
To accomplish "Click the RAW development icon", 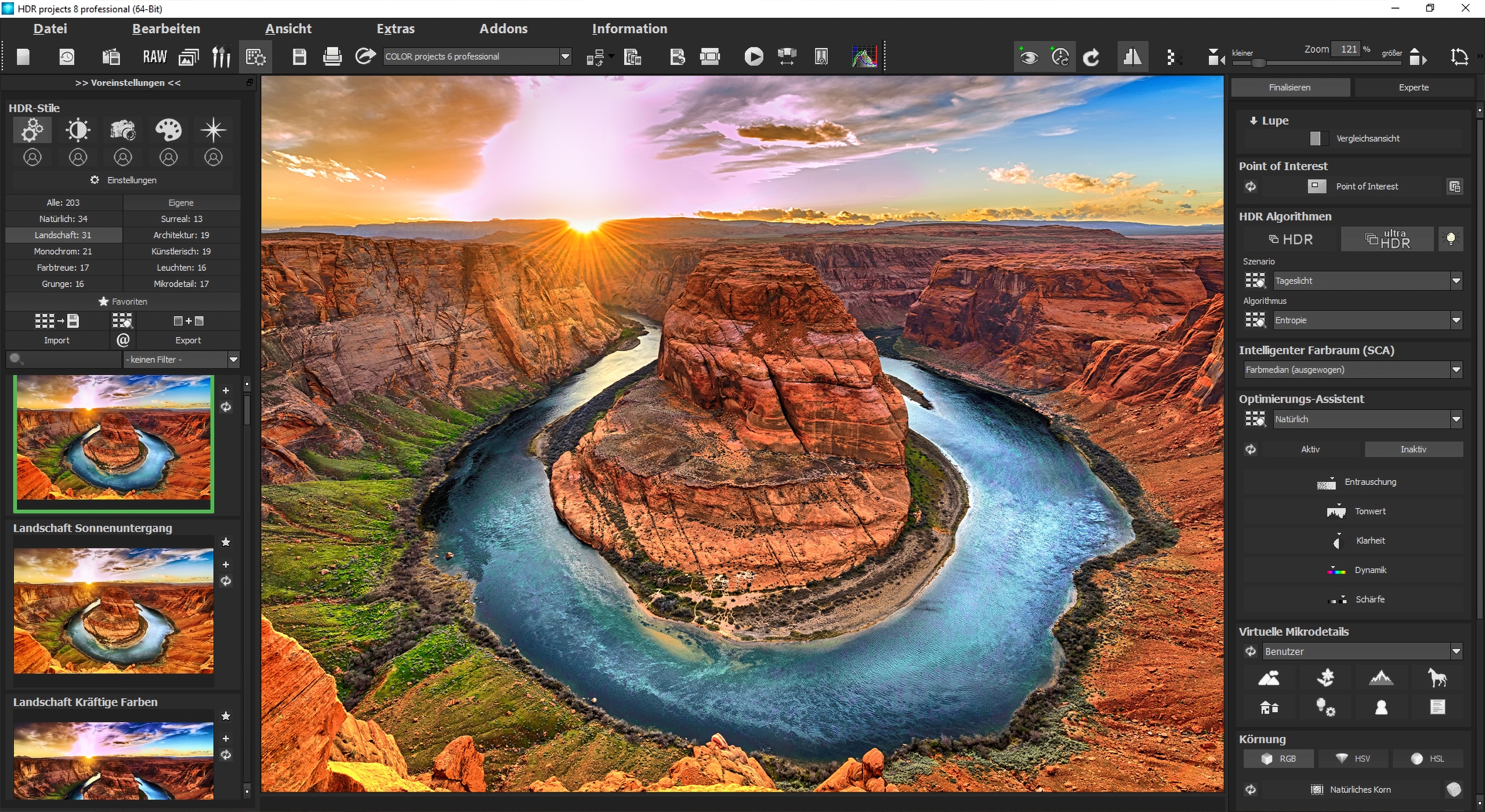I will pyautogui.click(x=154, y=57).
